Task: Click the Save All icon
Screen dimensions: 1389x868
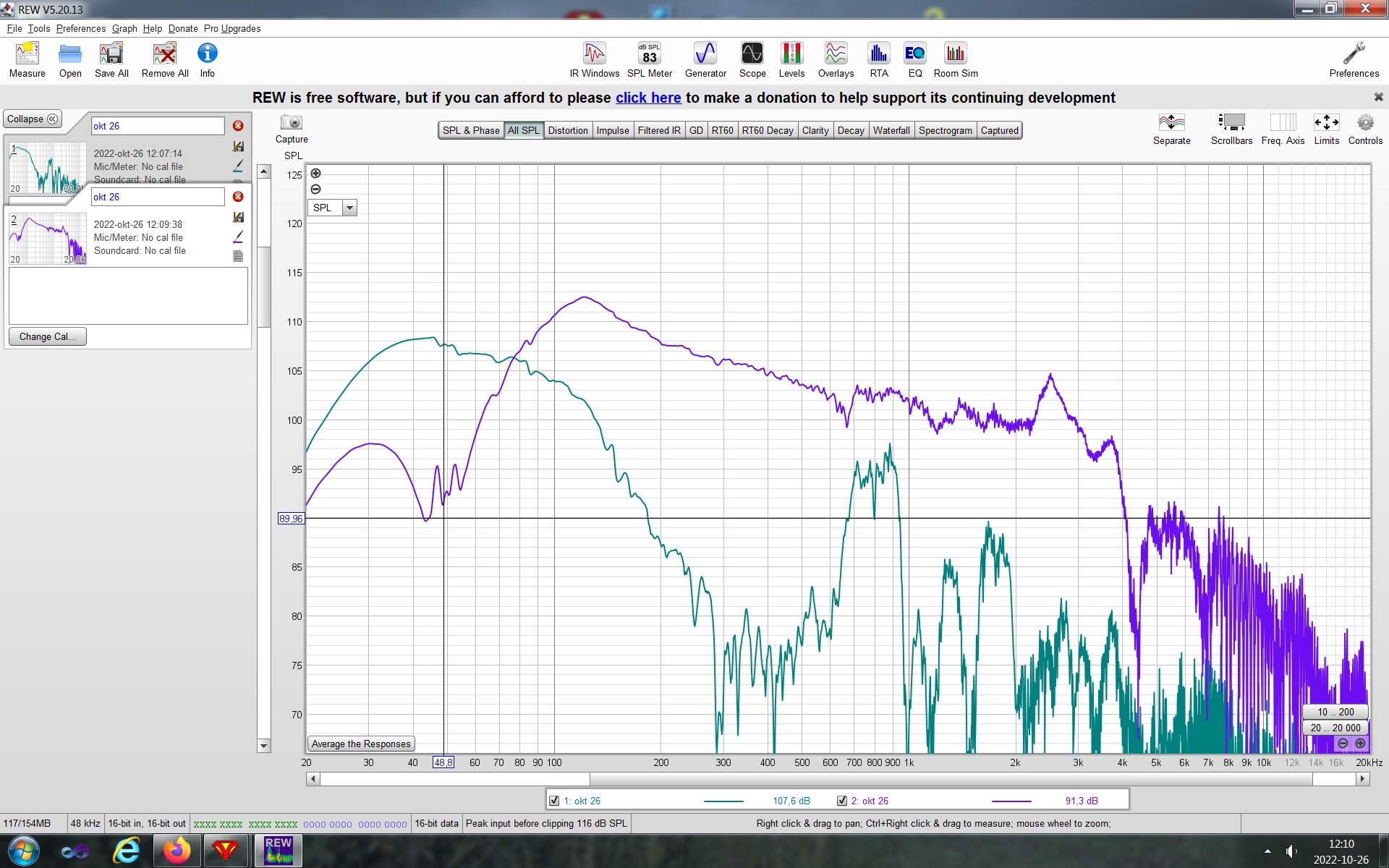Action: click(x=111, y=59)
